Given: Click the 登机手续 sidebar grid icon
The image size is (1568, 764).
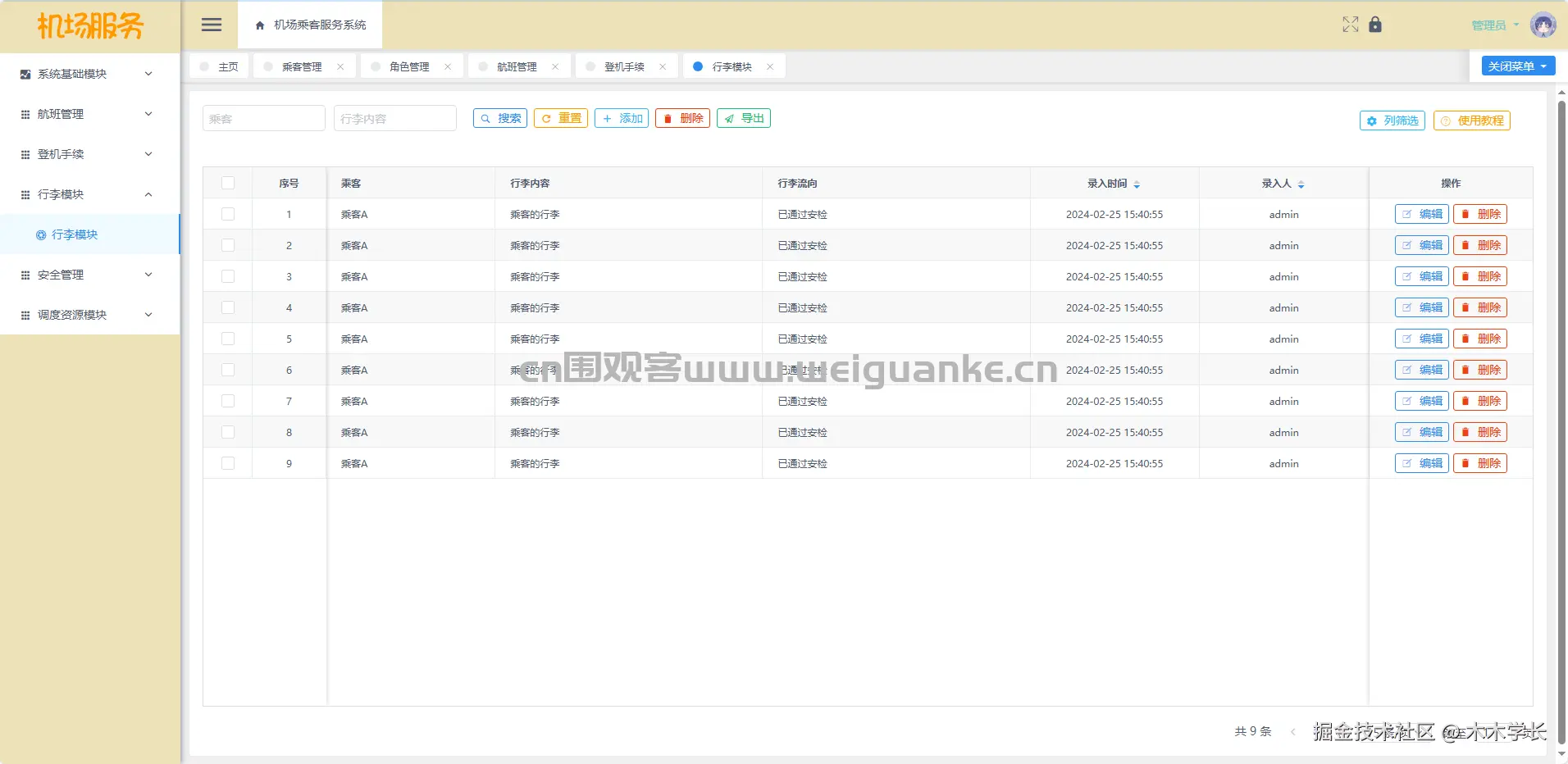Looking at the screenshot, I should [25, 154].
